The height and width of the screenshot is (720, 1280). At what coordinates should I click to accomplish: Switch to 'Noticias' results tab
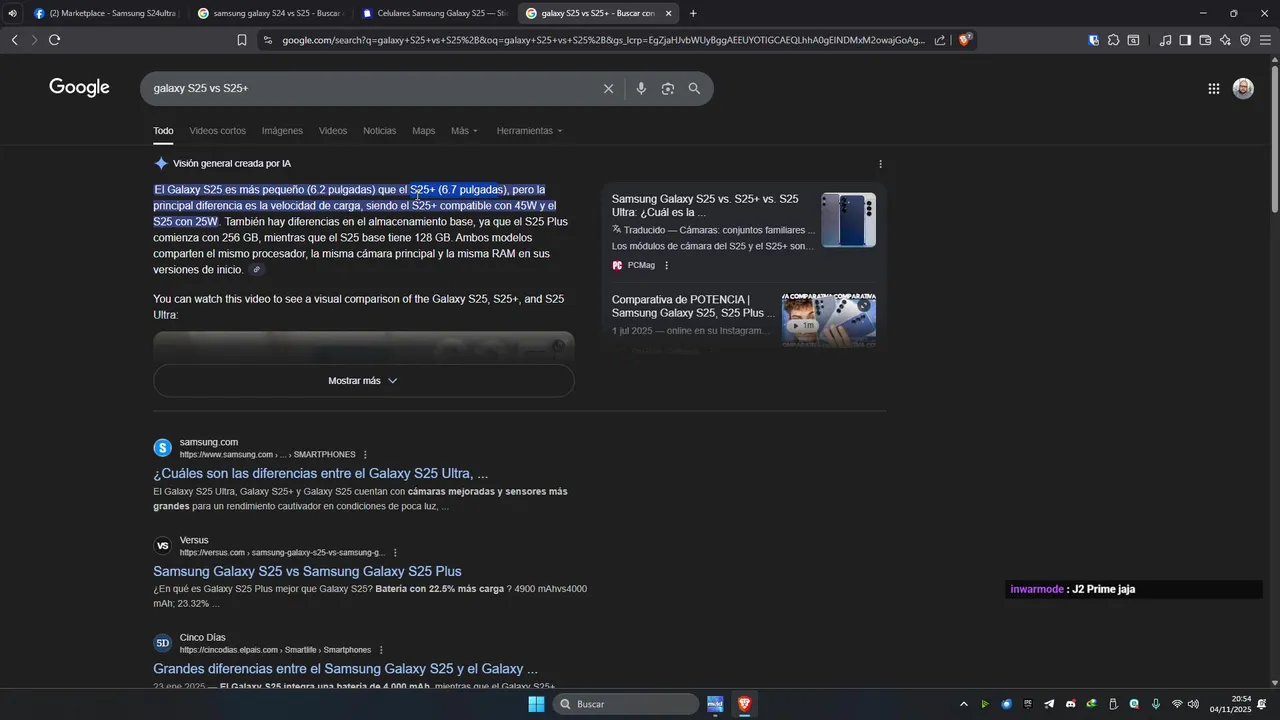(x=379, y=131)
